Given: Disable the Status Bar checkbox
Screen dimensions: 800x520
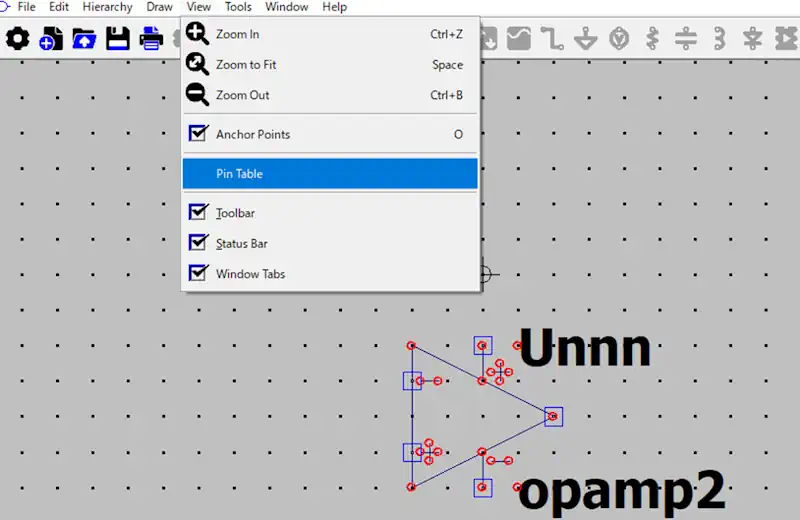Looking at the screenshot, I should coord(198,243).
